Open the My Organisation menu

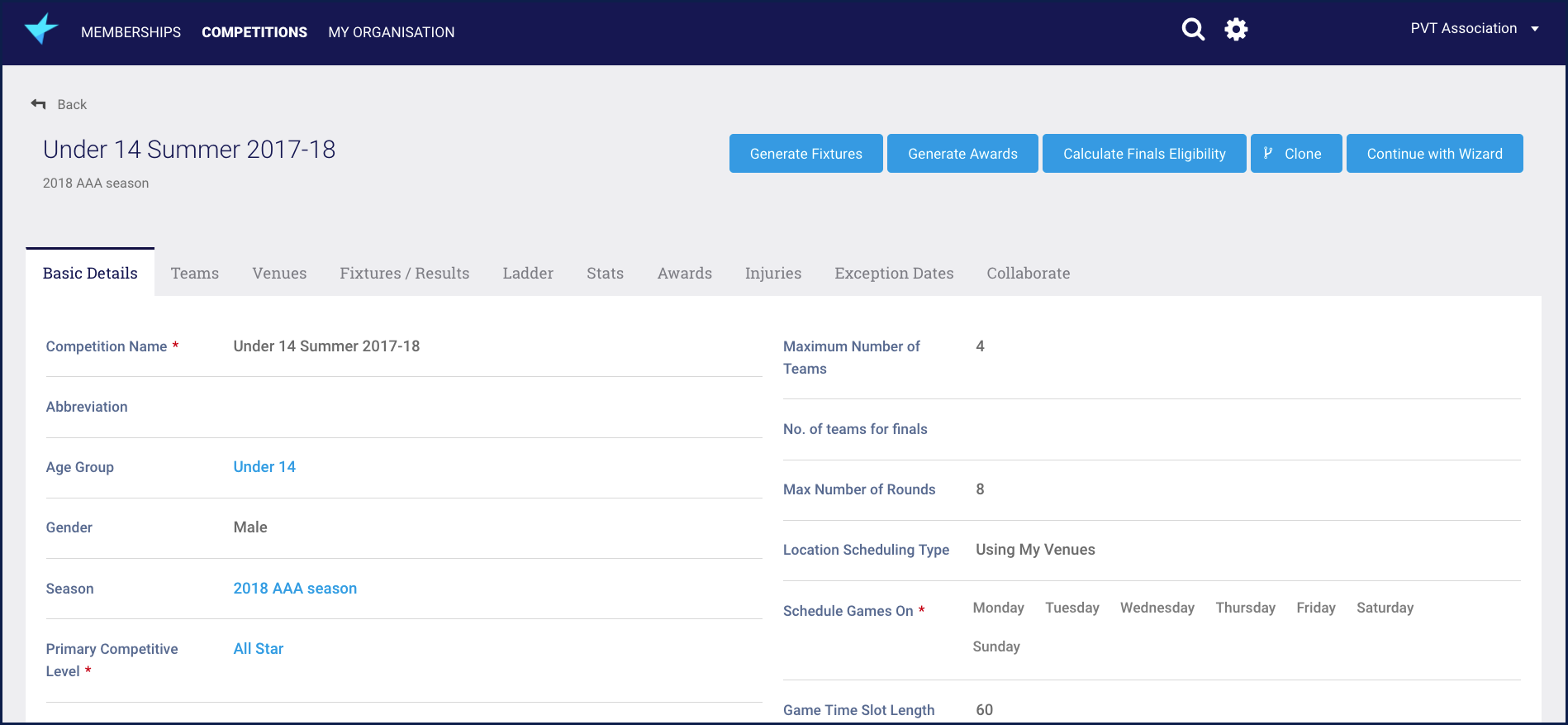pos(391,32)
